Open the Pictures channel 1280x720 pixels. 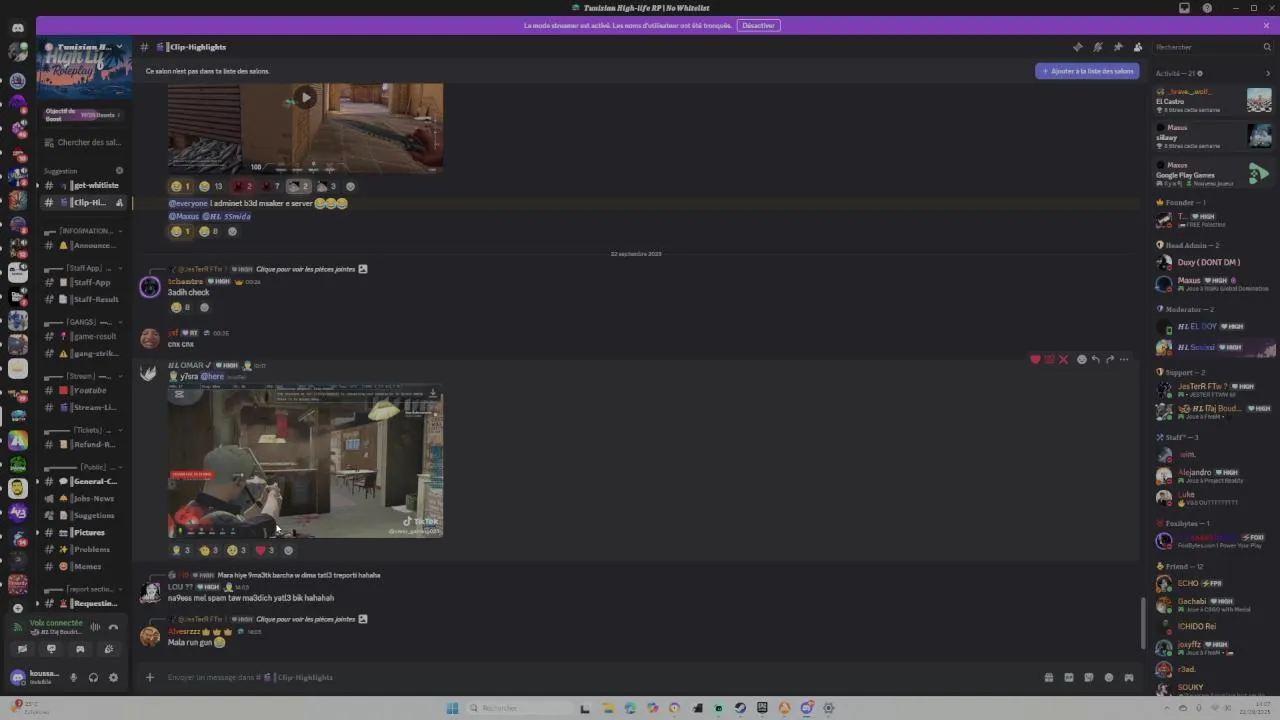pos(84,532)
